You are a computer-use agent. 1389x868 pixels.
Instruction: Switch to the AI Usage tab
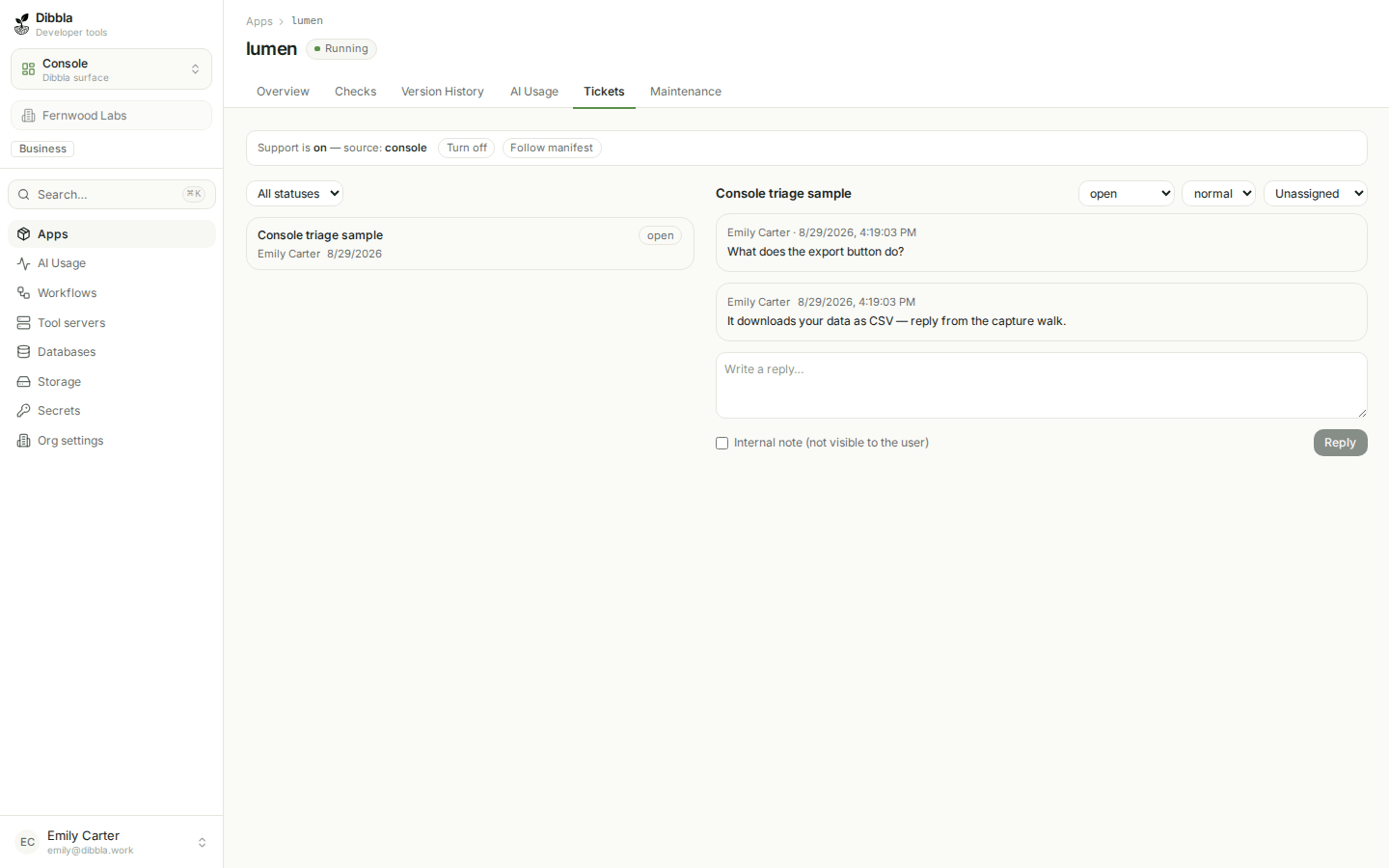534,92
